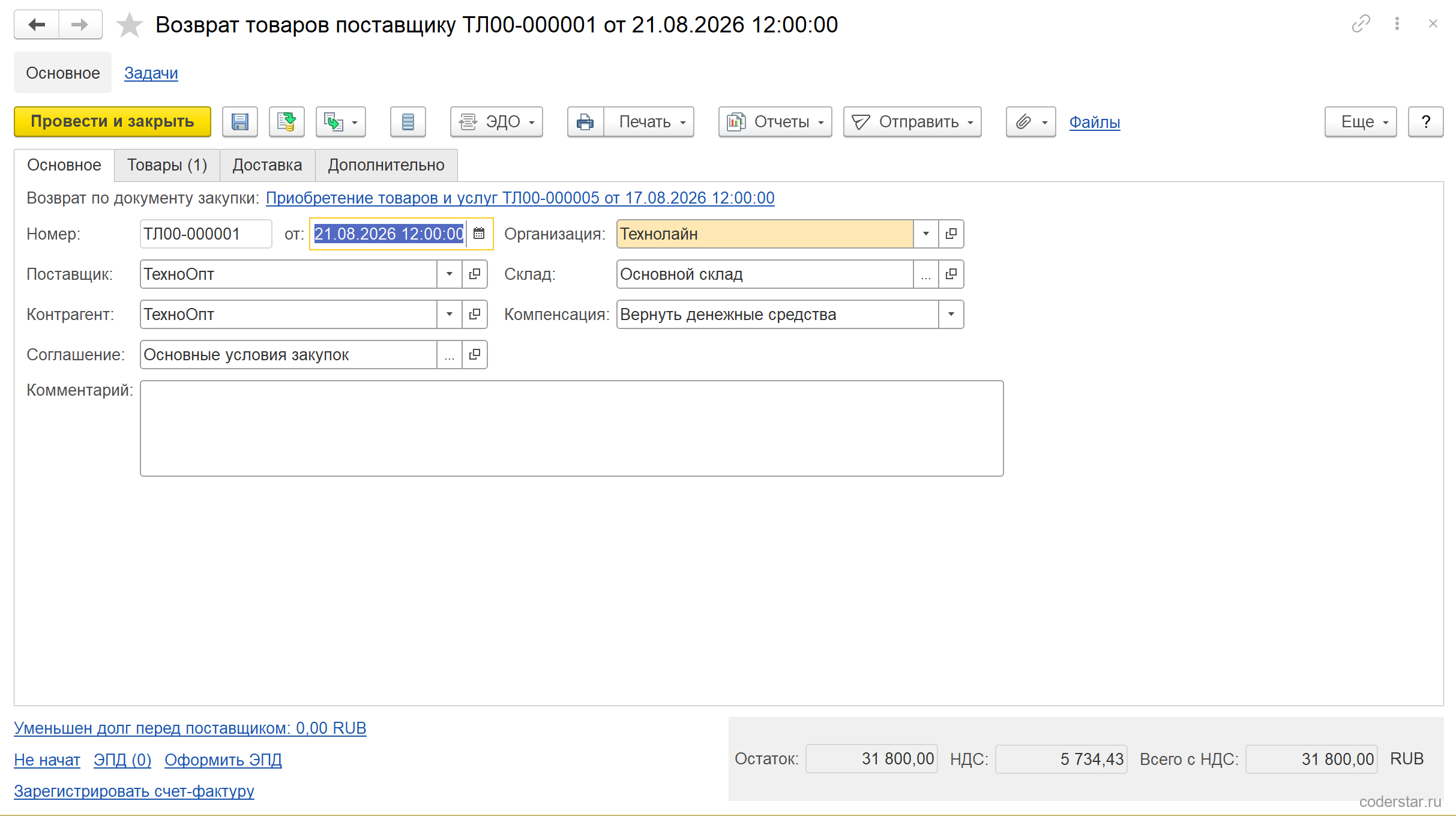The image size is (1456, 816).
Task: Open the Соглашение record card
Action: click(475, 354)
